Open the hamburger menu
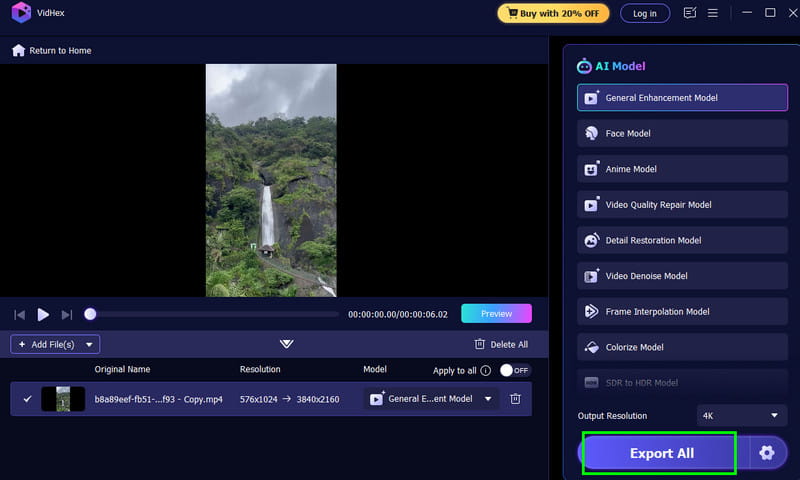The image size is (800, 480). 713,13
